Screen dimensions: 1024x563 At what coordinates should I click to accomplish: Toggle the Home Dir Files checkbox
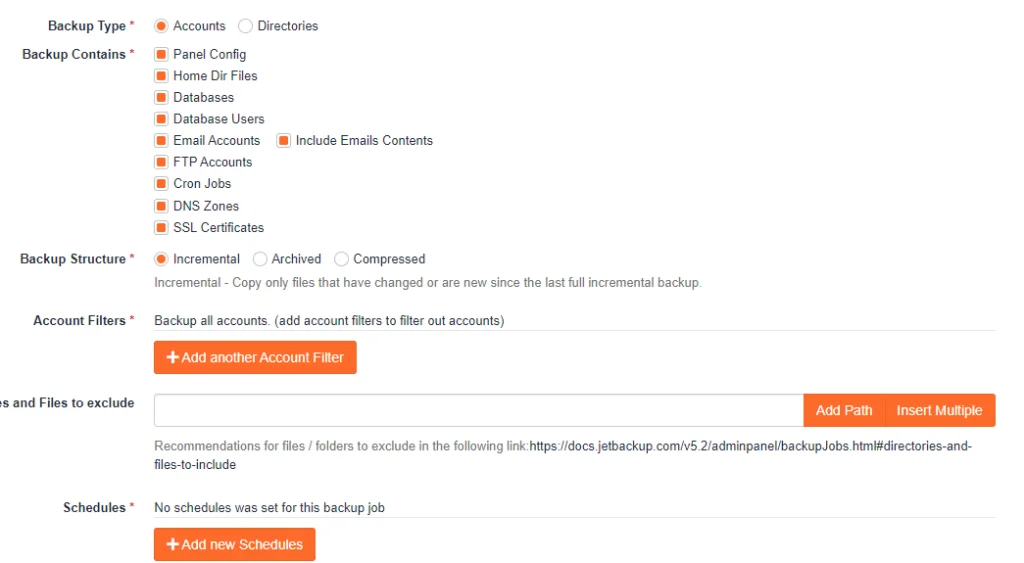click(161, 76)
